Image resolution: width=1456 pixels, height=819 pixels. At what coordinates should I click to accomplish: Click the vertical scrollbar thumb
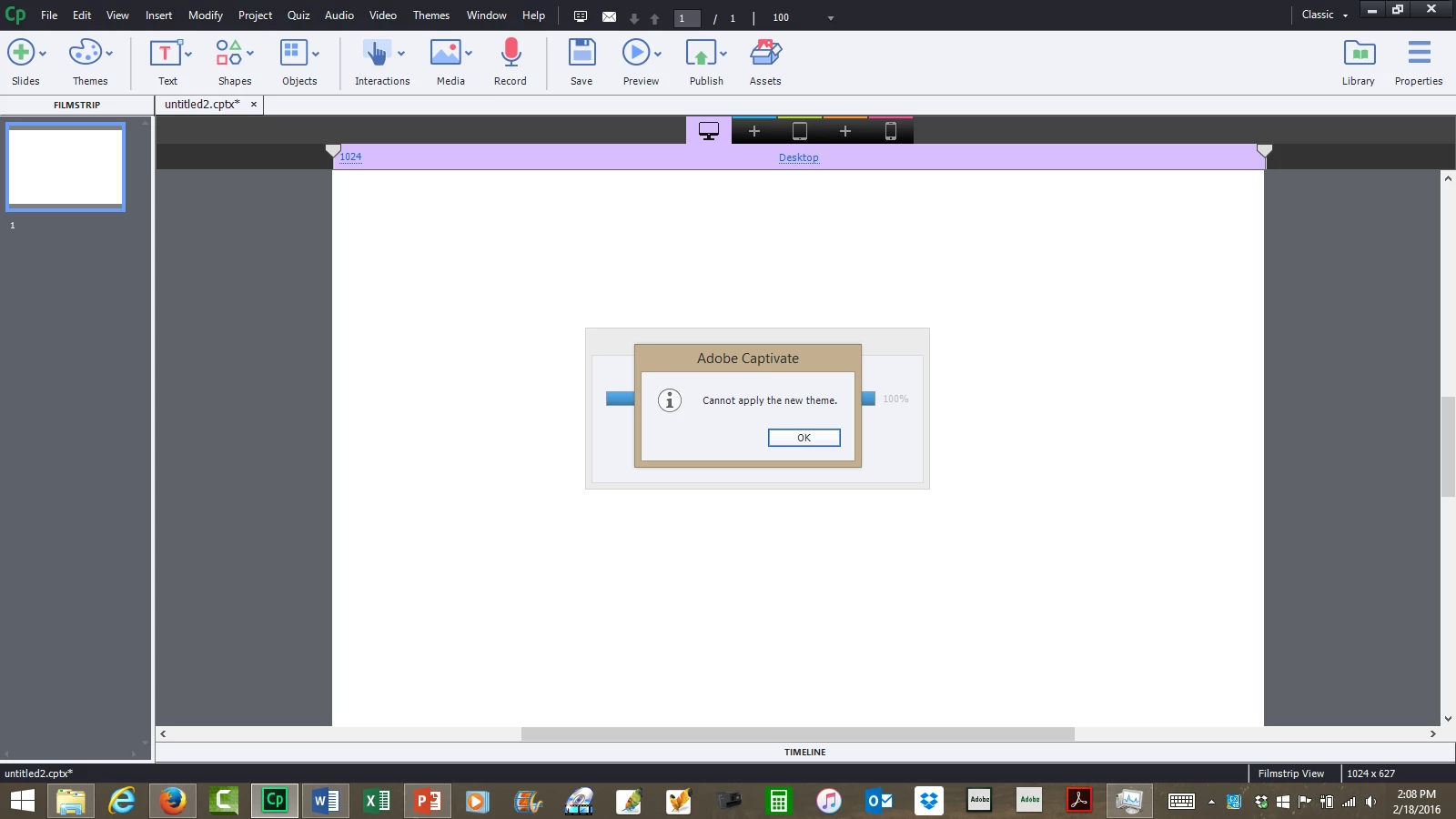(1448, 447)
